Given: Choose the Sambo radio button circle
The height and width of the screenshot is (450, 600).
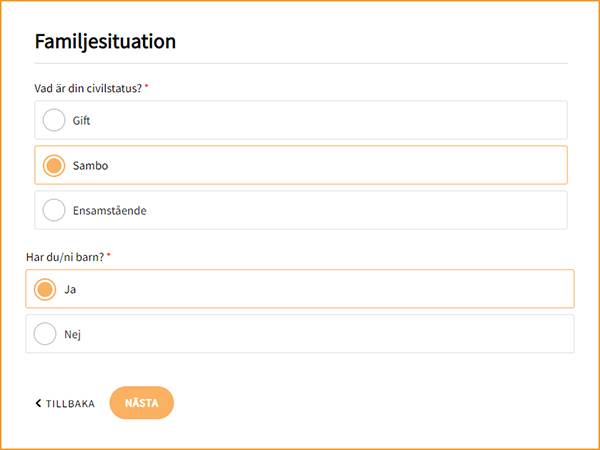Looking at the screenshot, I should point(54,165).
